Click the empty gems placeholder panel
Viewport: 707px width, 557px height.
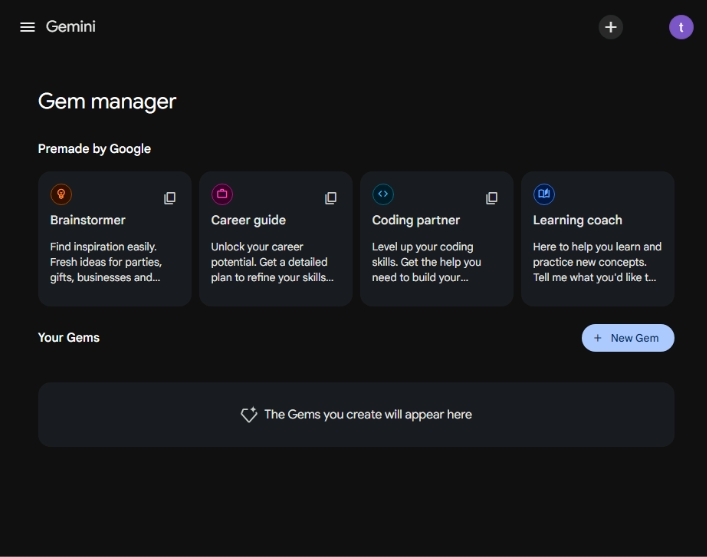click(x=356, y=414)
